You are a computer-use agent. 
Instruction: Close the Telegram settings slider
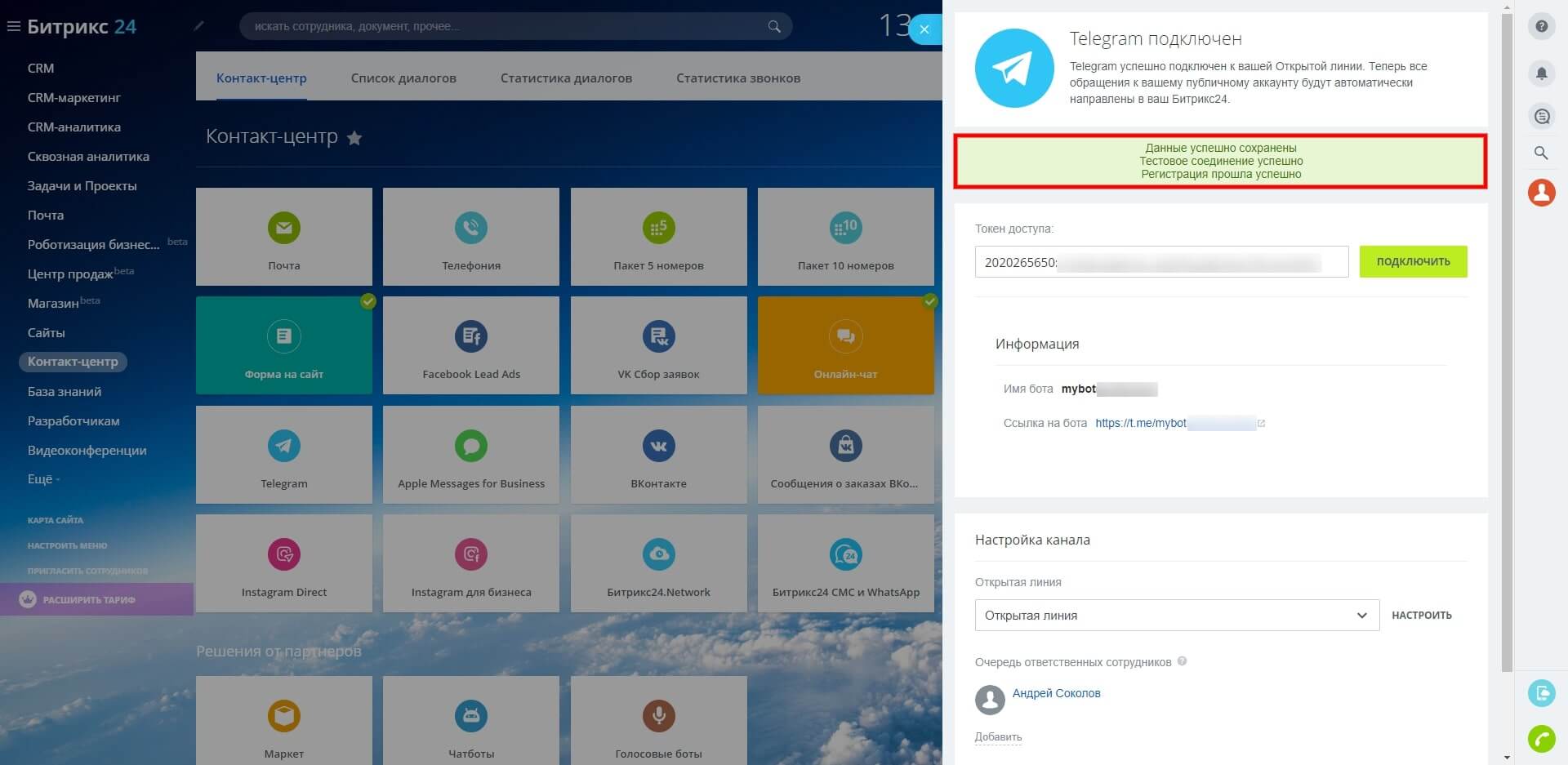click(x=924, y=29)
